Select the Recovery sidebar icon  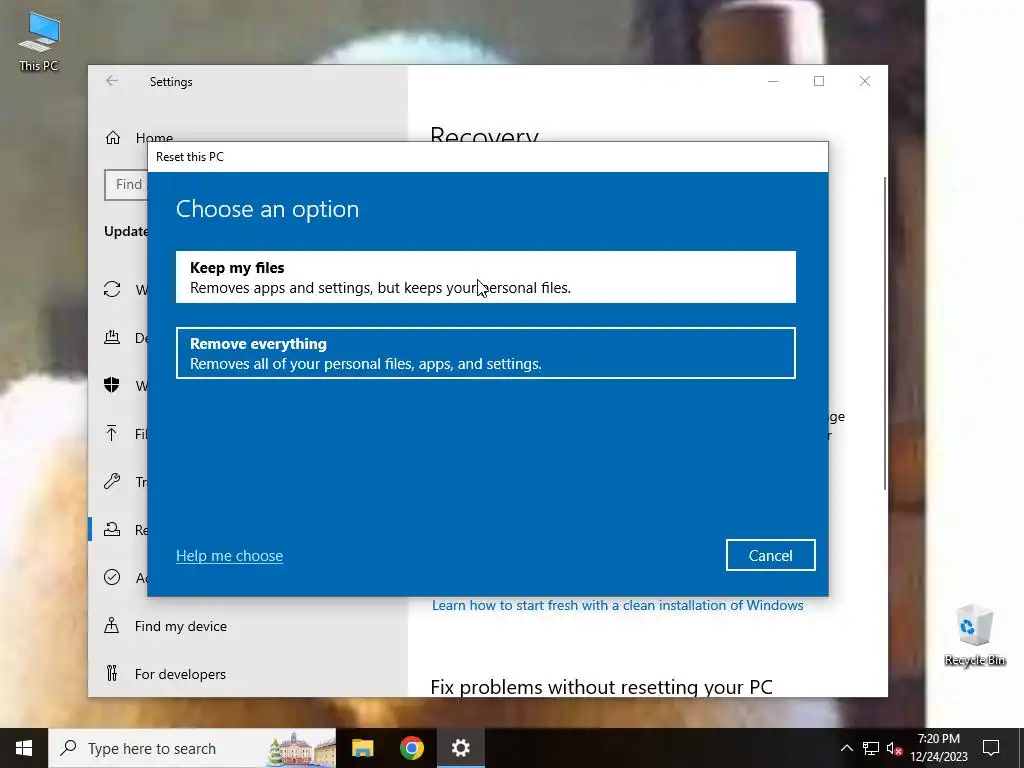(x=112, y=529)
